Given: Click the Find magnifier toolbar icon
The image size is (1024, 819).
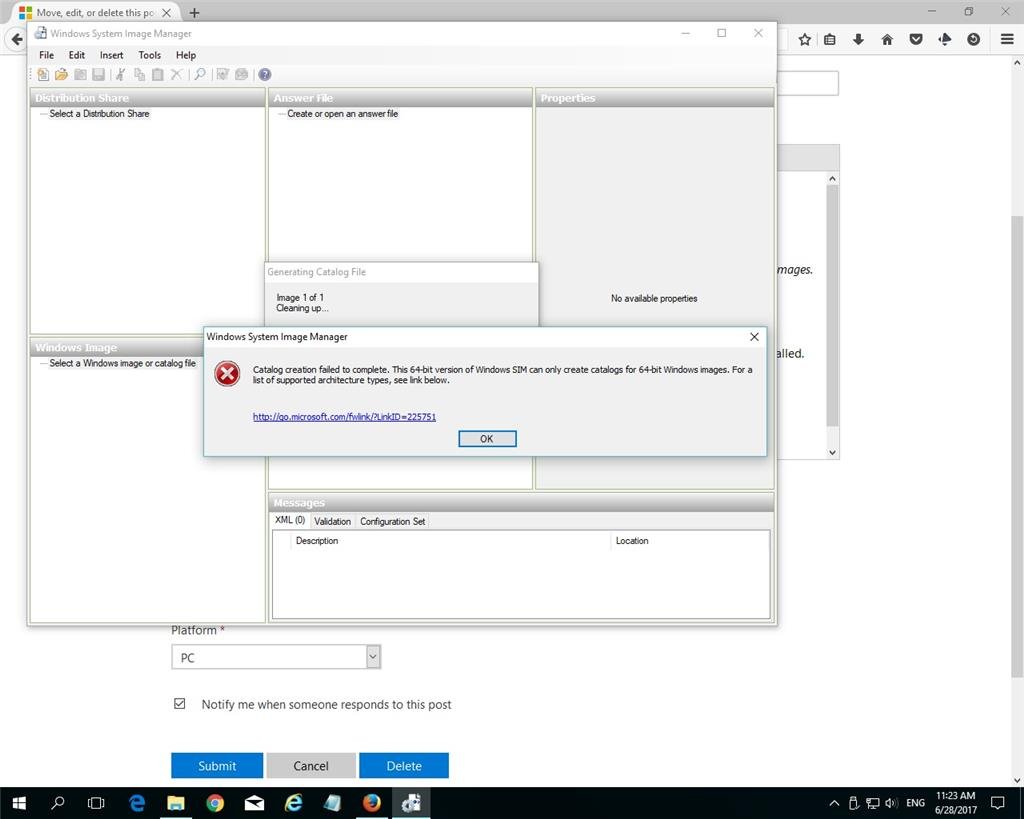Looking at the screenshot, I should click(x=200, y=74).
